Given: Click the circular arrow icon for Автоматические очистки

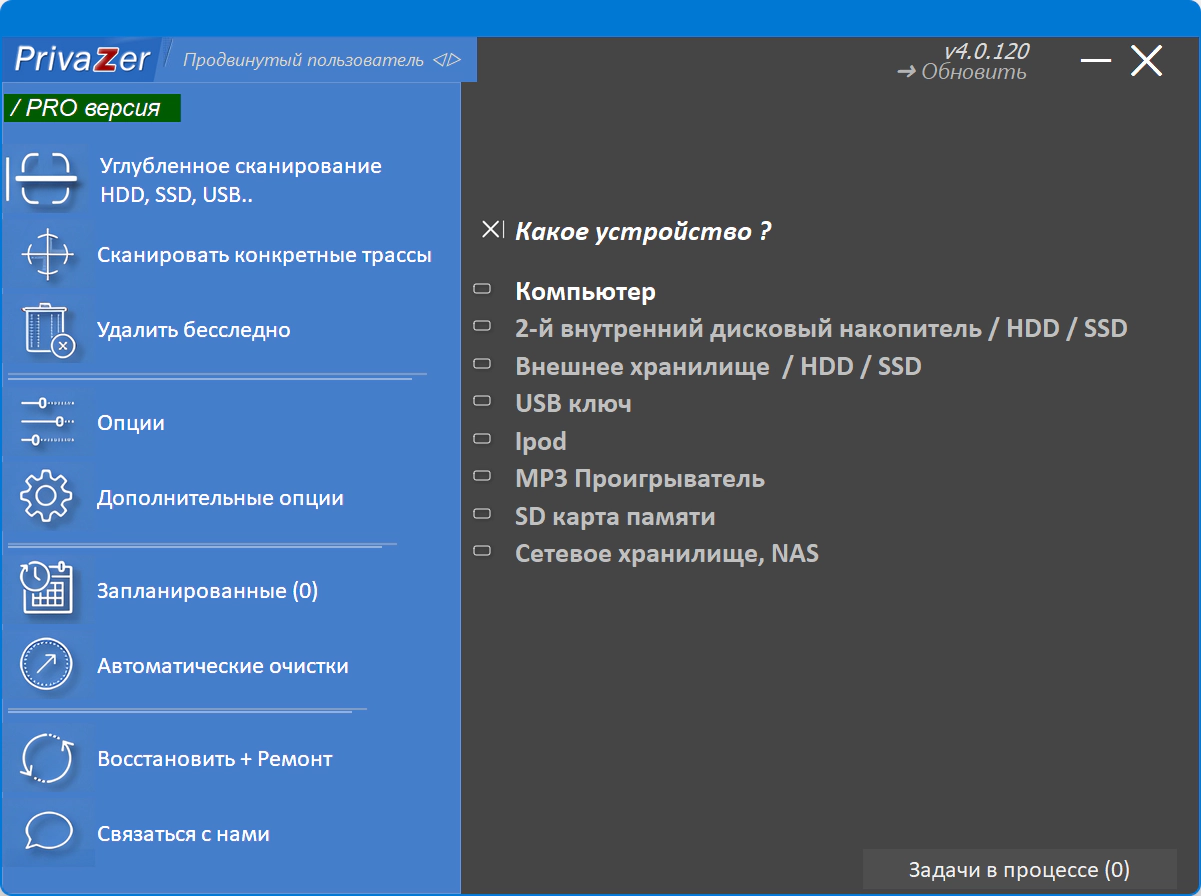Looking at the screenshot, I should point(47,666).
